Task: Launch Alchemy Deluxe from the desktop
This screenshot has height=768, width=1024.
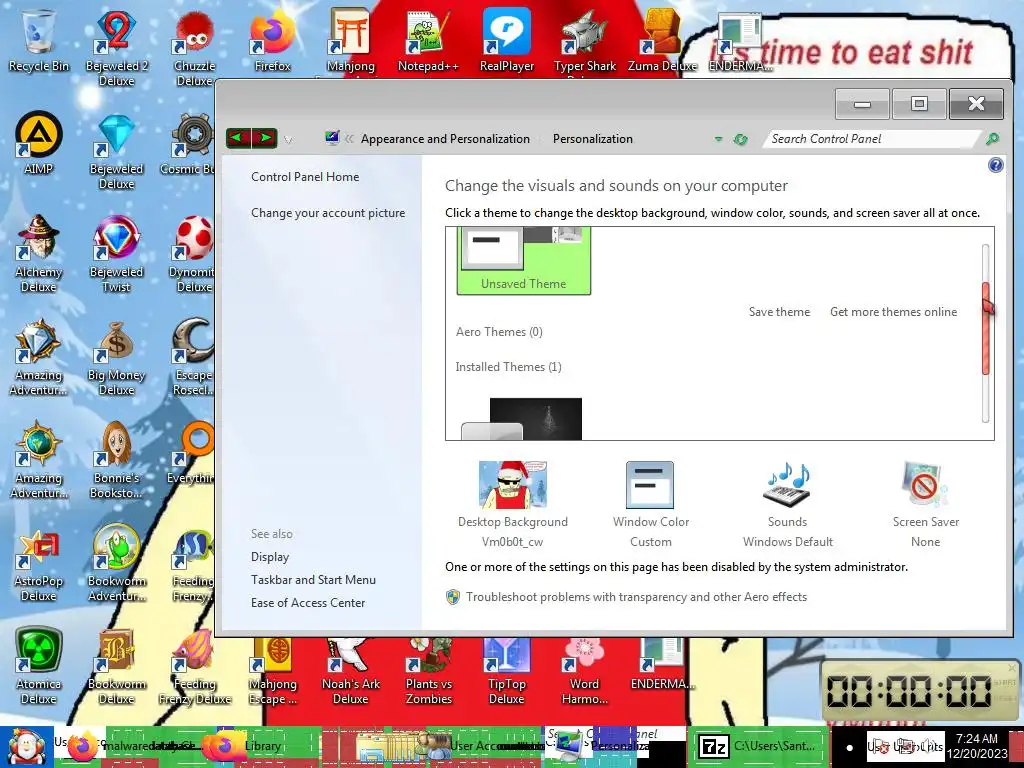Action: point(39,254)
